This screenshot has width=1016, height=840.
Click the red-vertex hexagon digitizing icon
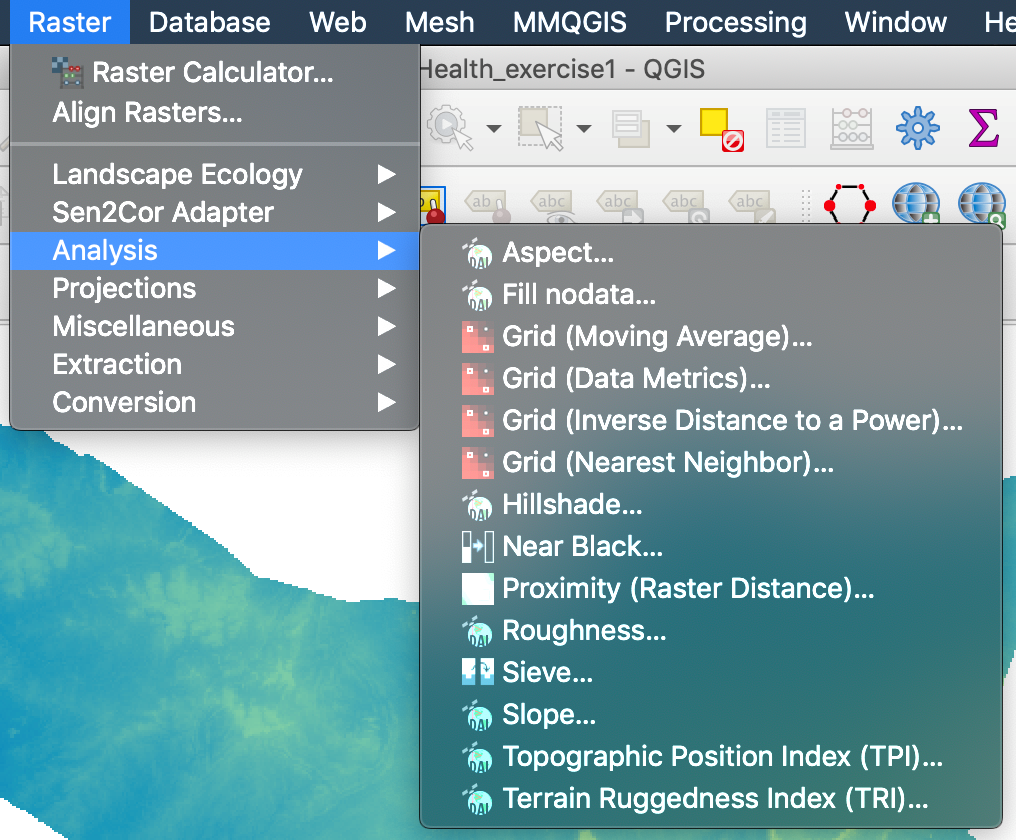(x=849, y=204)
